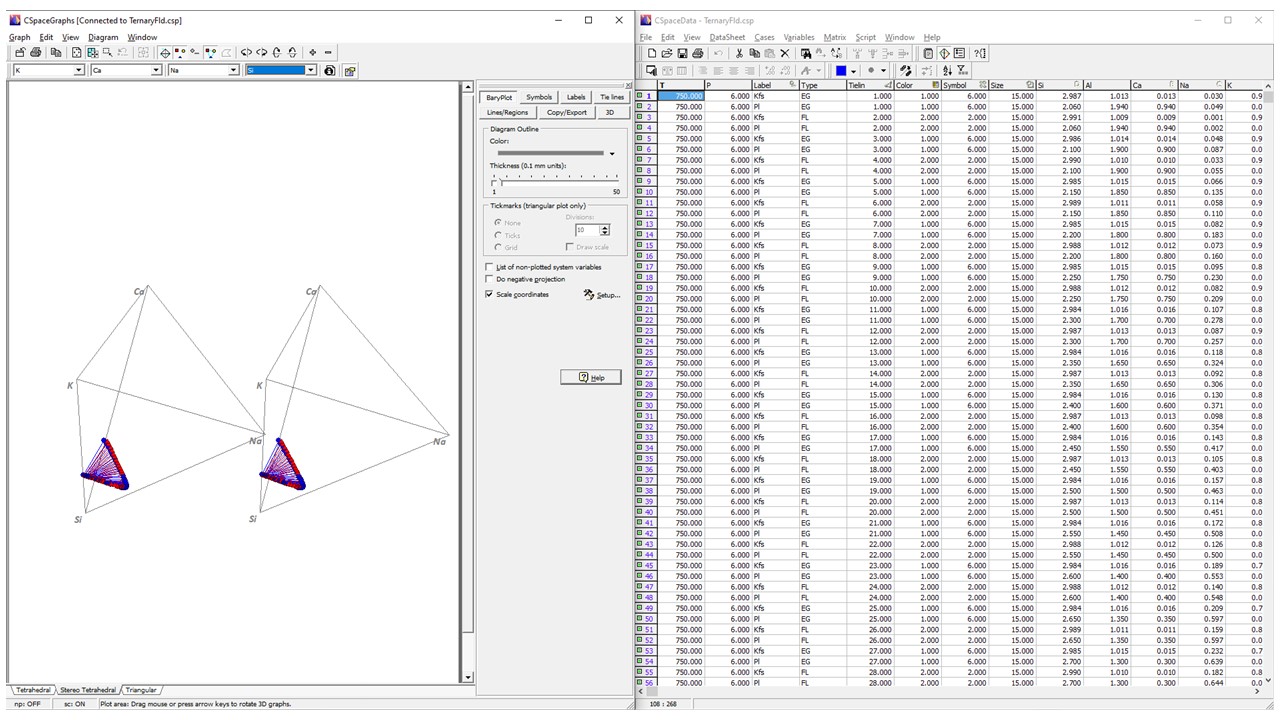Click the zoom-out minus icon in graph toolbar
The image size is (1280, 720).
[x=328, y=53]
